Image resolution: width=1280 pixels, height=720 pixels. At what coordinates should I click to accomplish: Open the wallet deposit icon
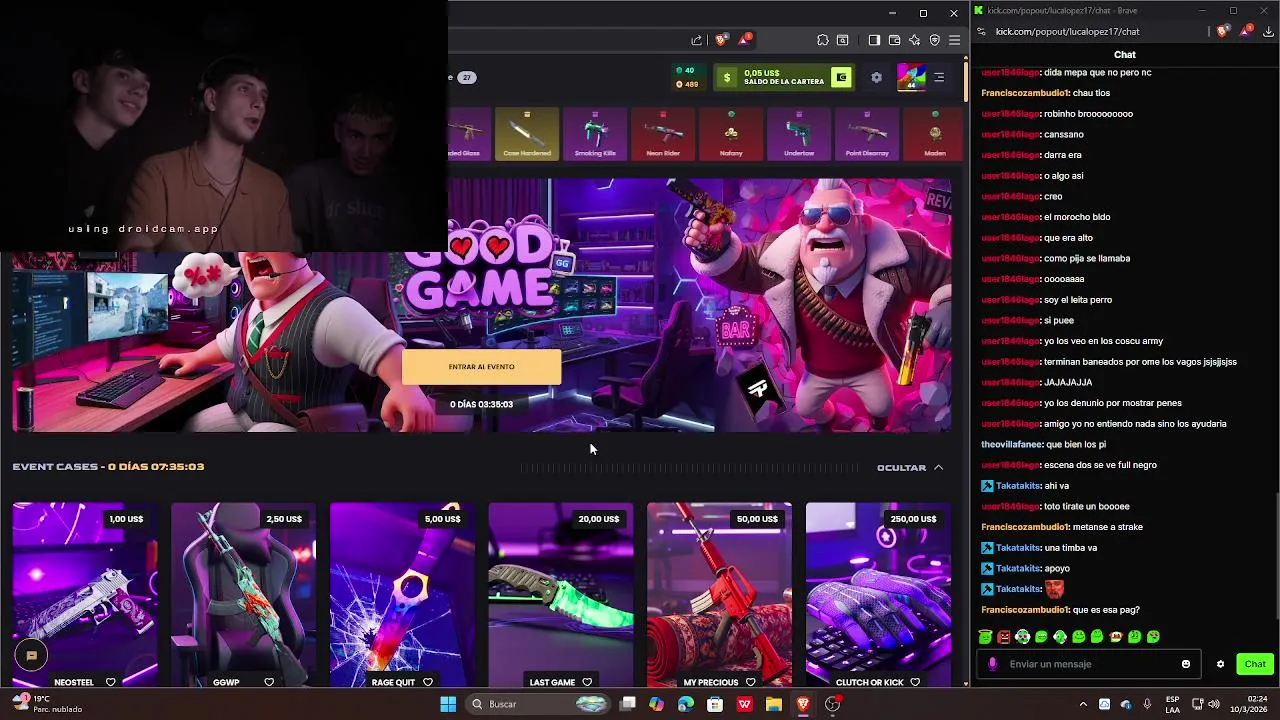[x=842, y=77]
